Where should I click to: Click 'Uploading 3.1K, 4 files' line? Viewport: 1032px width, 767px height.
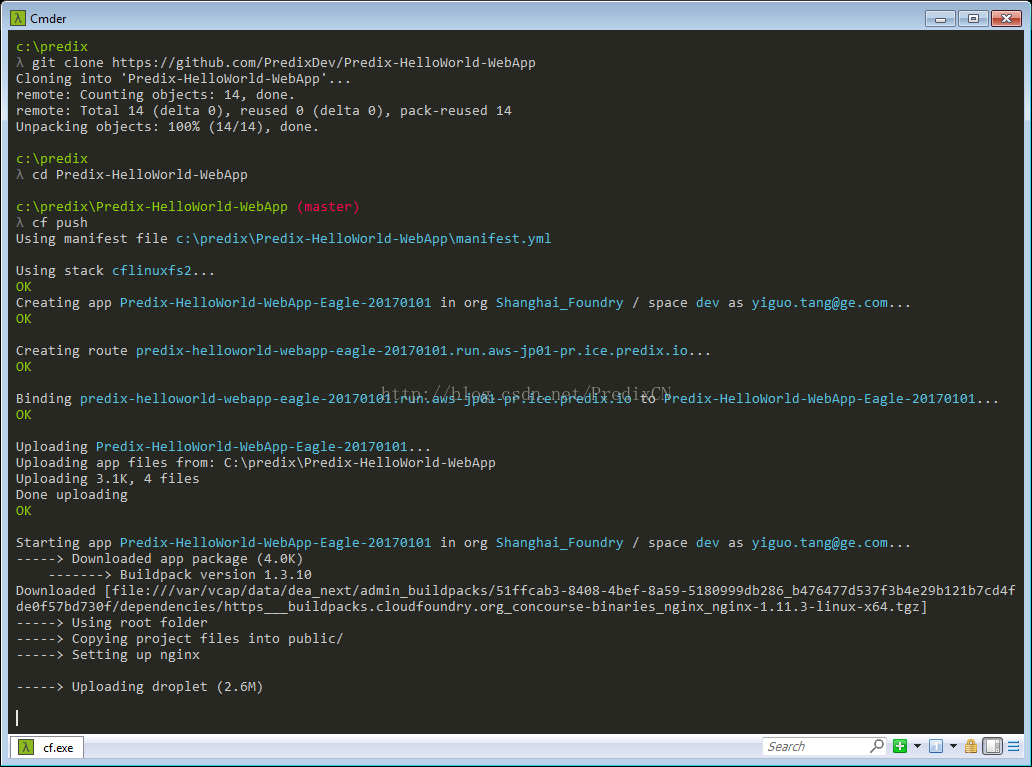pyautogui.click(x=107, y=479)
